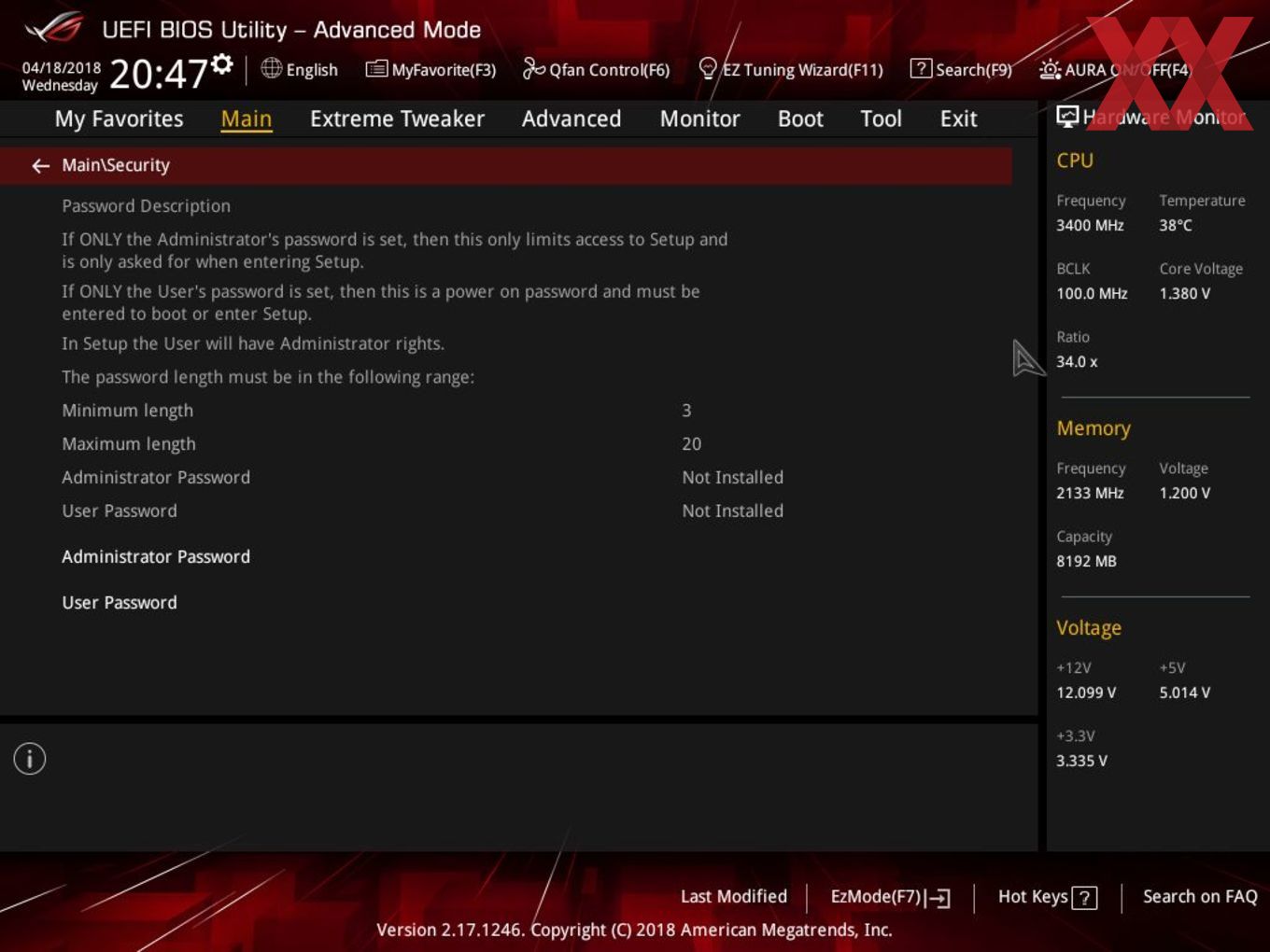This screenshot has height=952, width=1270.
Task: Toggle AURA ON/OFF(F4)
Action: coord(1128,70)
